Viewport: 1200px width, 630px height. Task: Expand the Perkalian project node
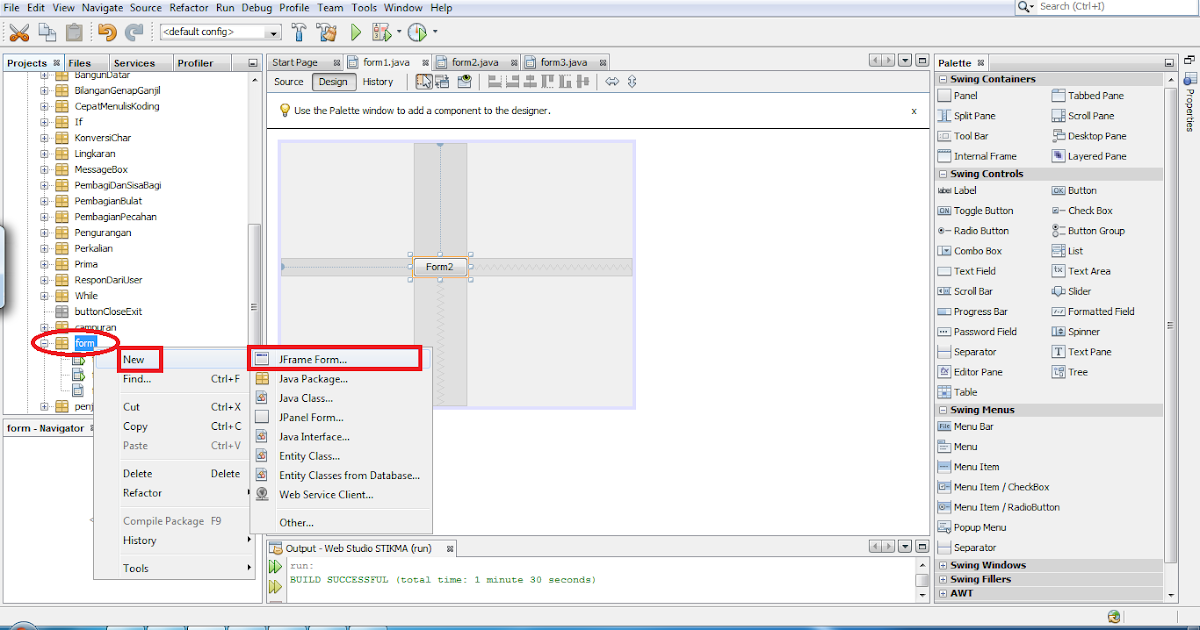point(42,248)
